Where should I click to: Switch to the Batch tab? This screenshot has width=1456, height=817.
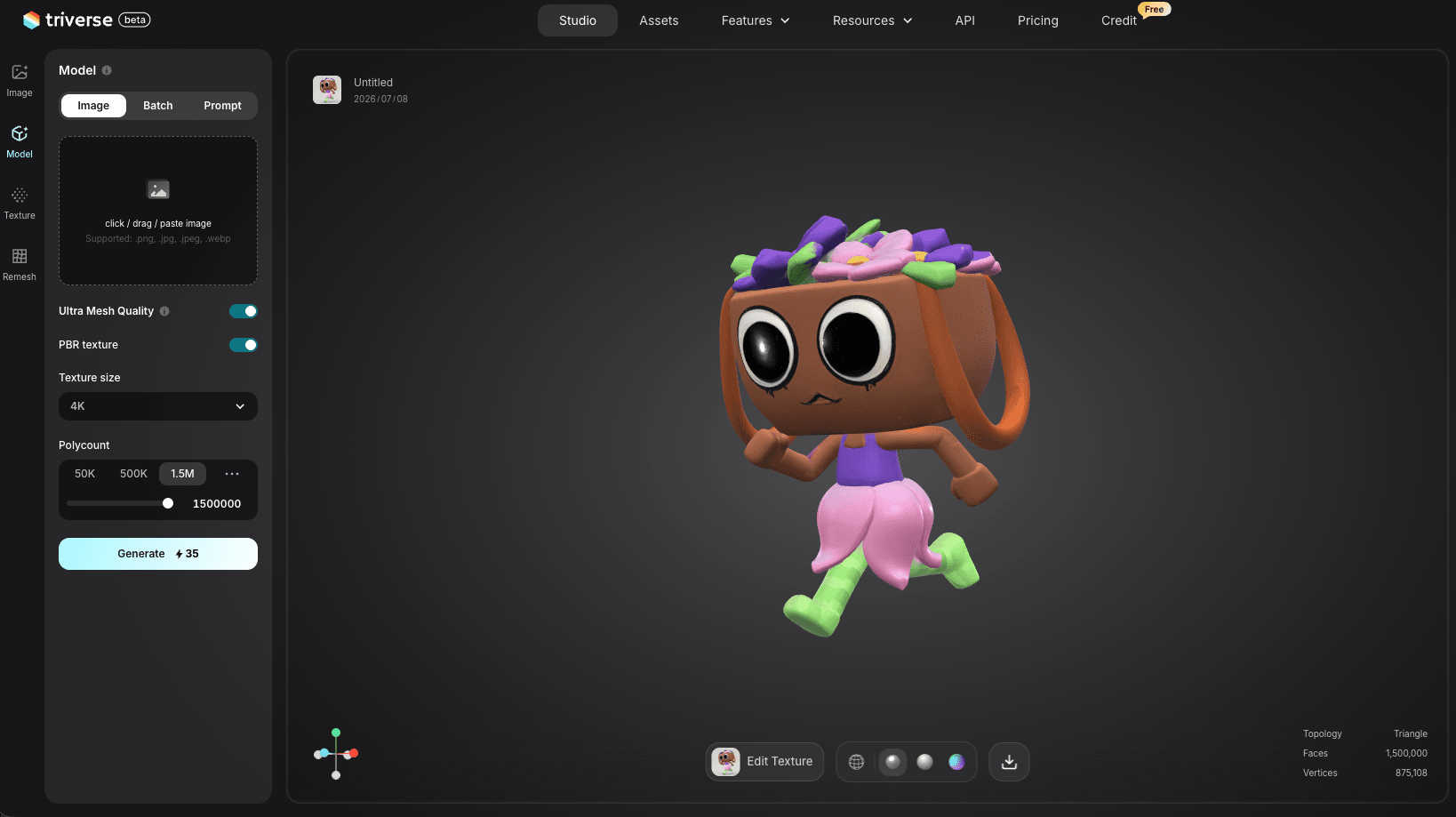158,106
